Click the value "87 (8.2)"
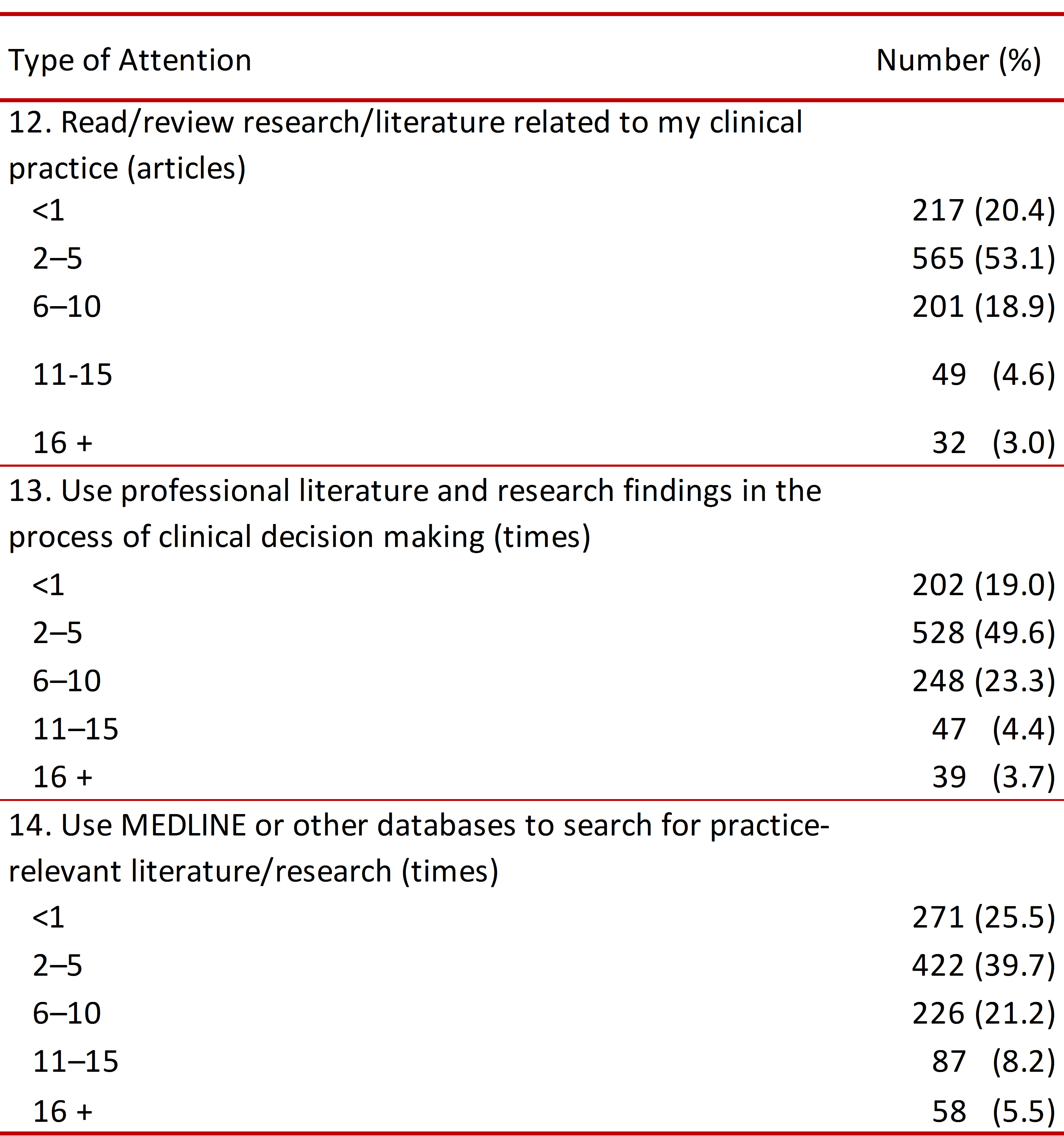 (x=993, y=1061)
